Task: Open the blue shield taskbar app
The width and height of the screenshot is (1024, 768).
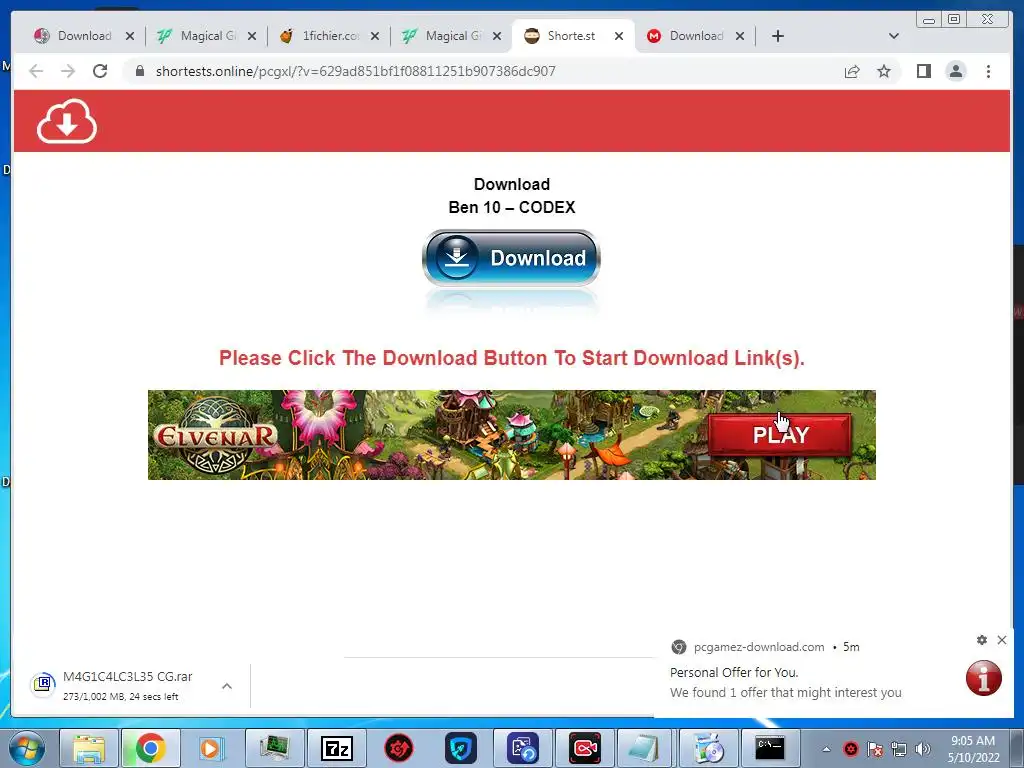Action: coord(460,748)
